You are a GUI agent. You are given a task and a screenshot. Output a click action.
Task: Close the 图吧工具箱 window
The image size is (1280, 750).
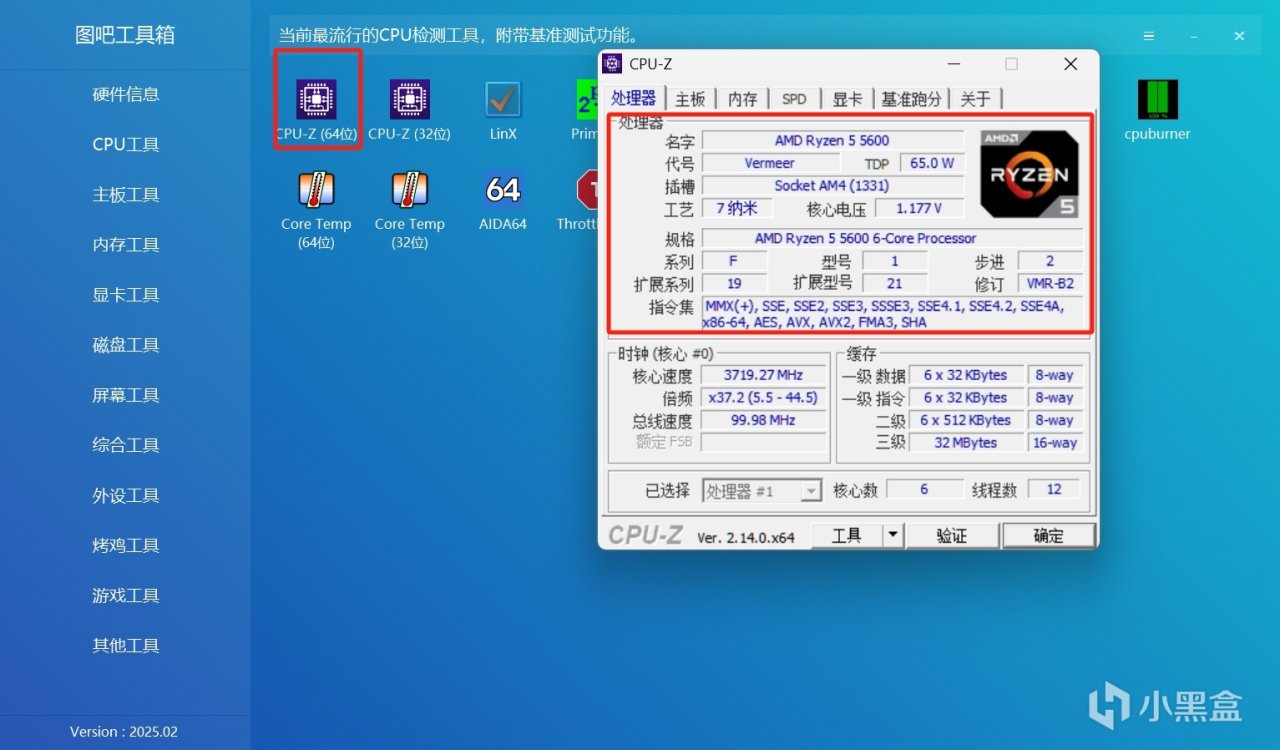click(x=1239, y=36)
